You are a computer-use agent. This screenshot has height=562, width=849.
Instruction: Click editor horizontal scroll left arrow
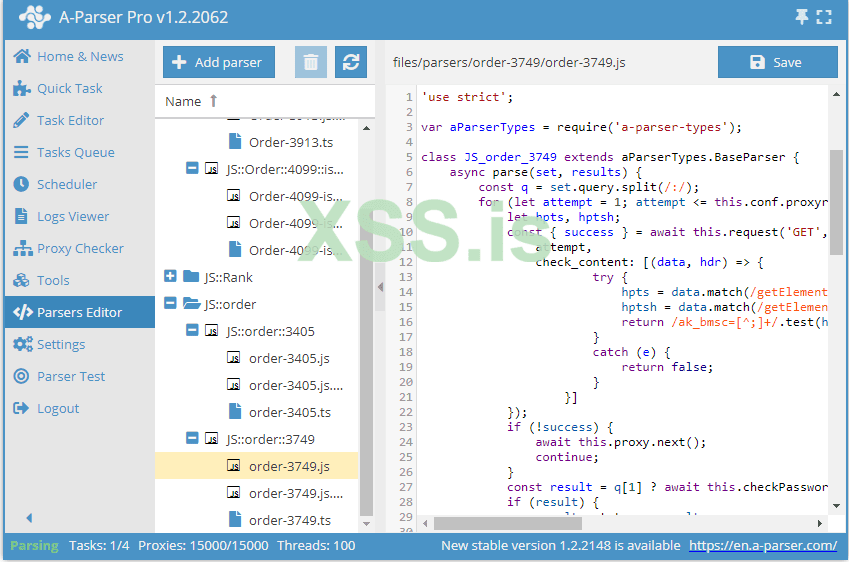[426, 524]
